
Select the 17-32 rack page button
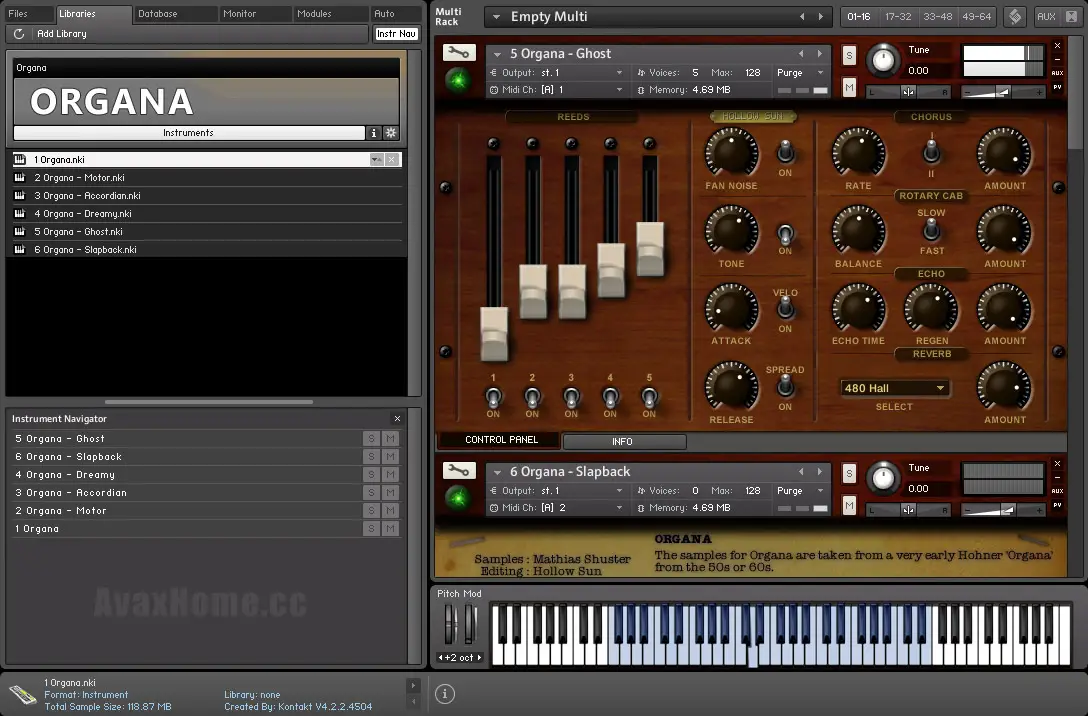coord(898,16)
